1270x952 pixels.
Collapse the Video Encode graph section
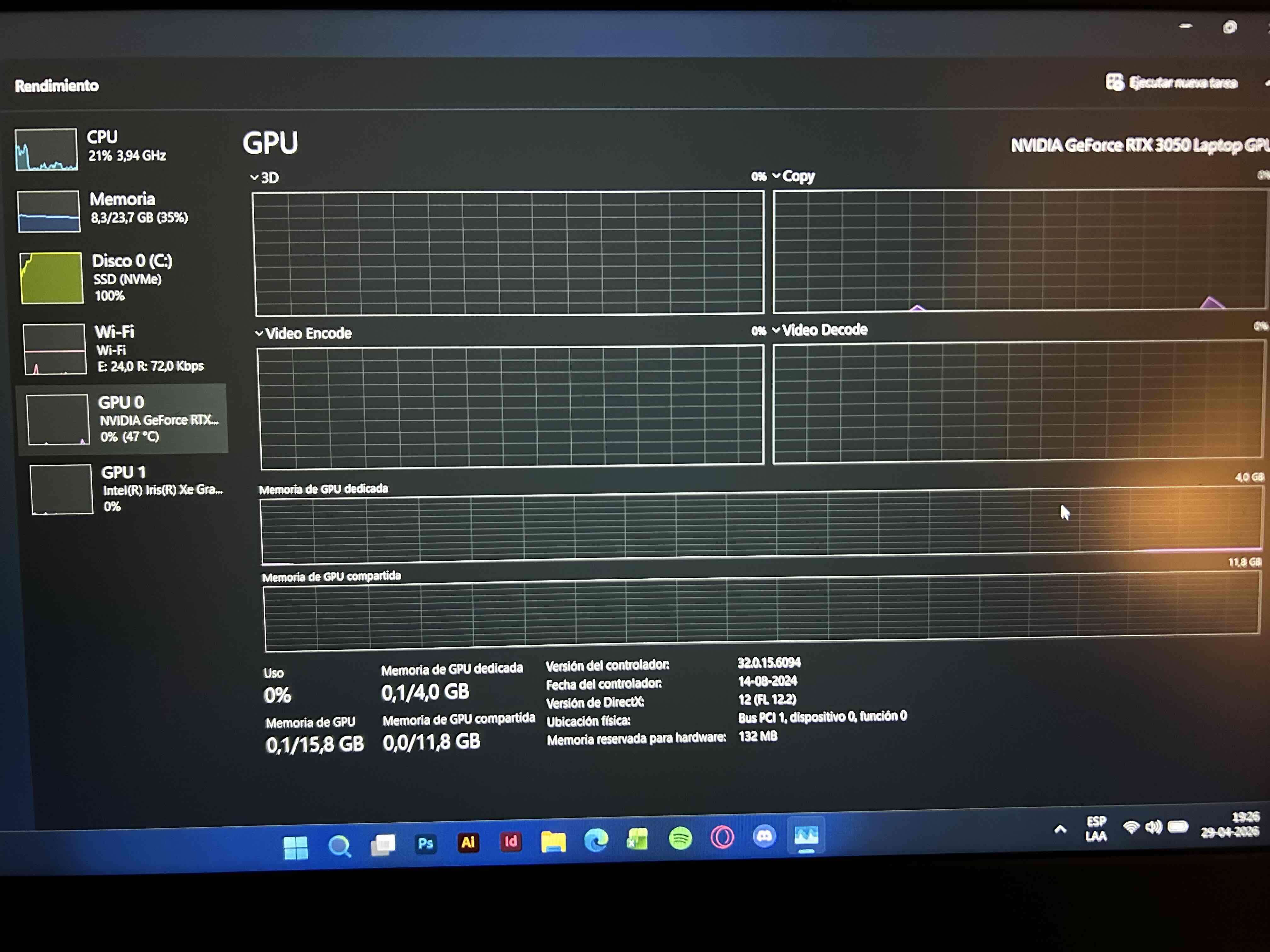260,333
